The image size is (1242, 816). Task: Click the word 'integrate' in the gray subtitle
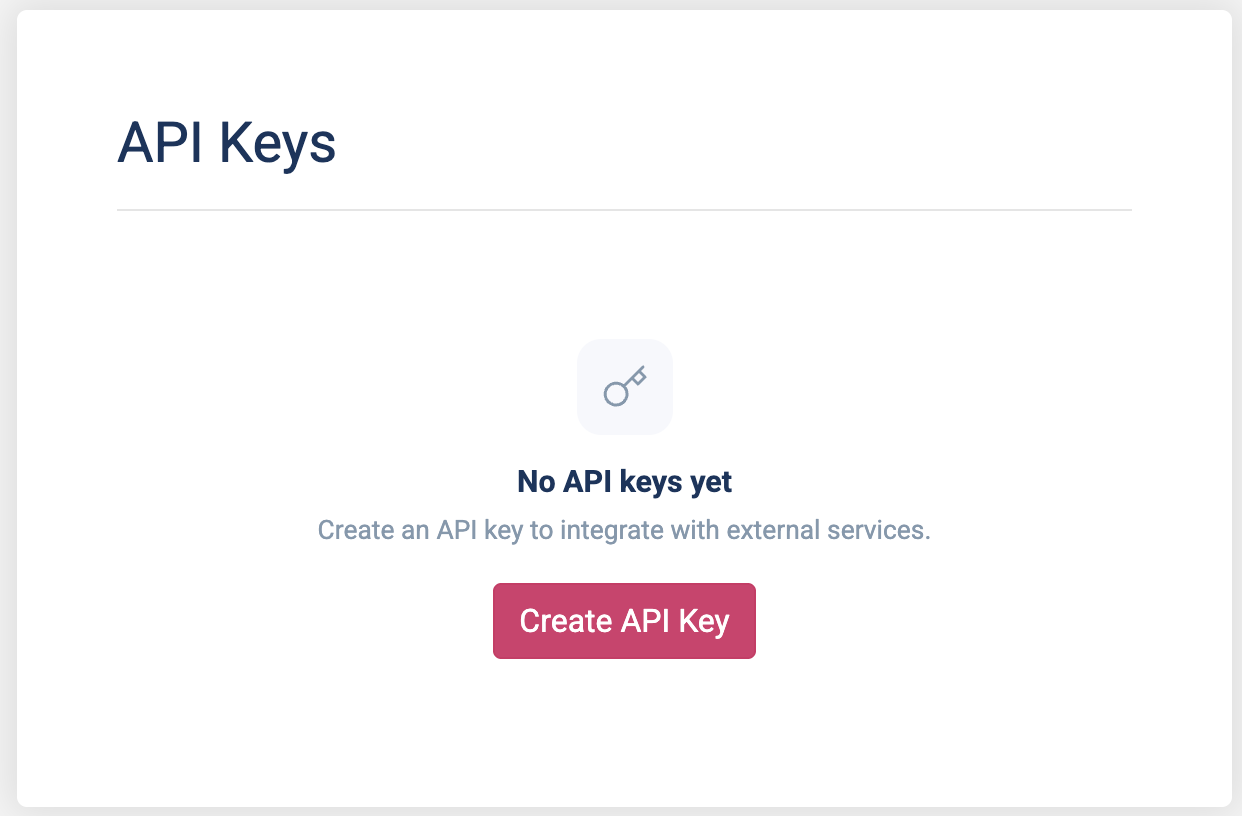606,530
